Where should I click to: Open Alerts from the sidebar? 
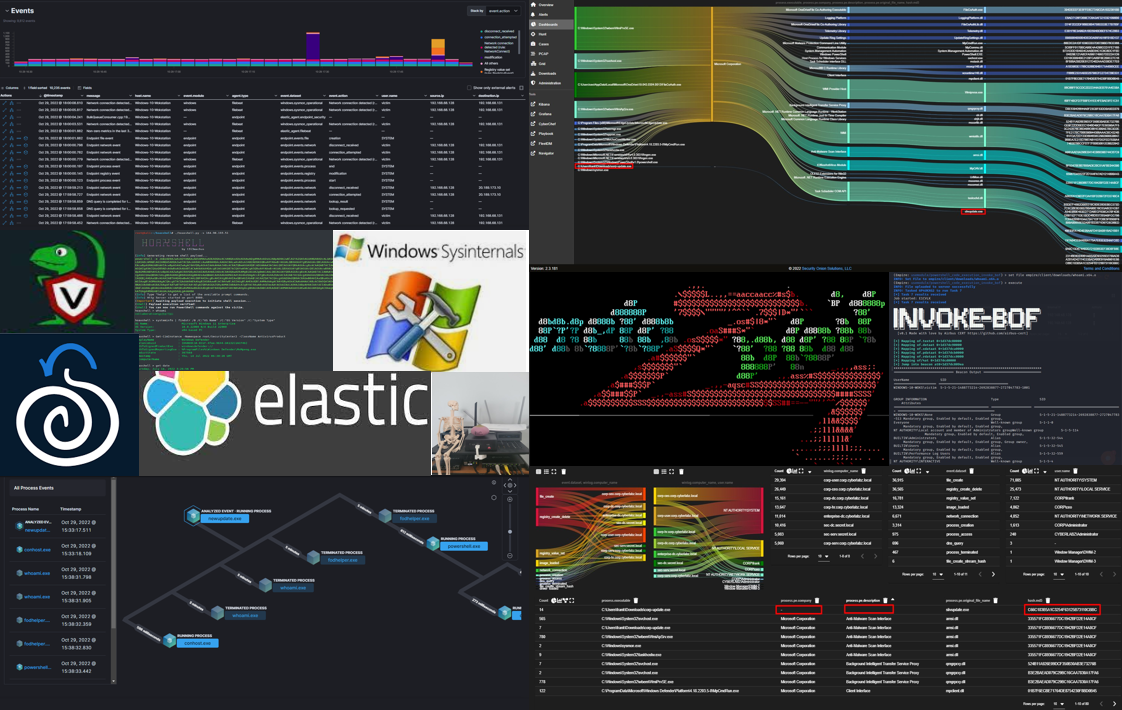(544, 15)
